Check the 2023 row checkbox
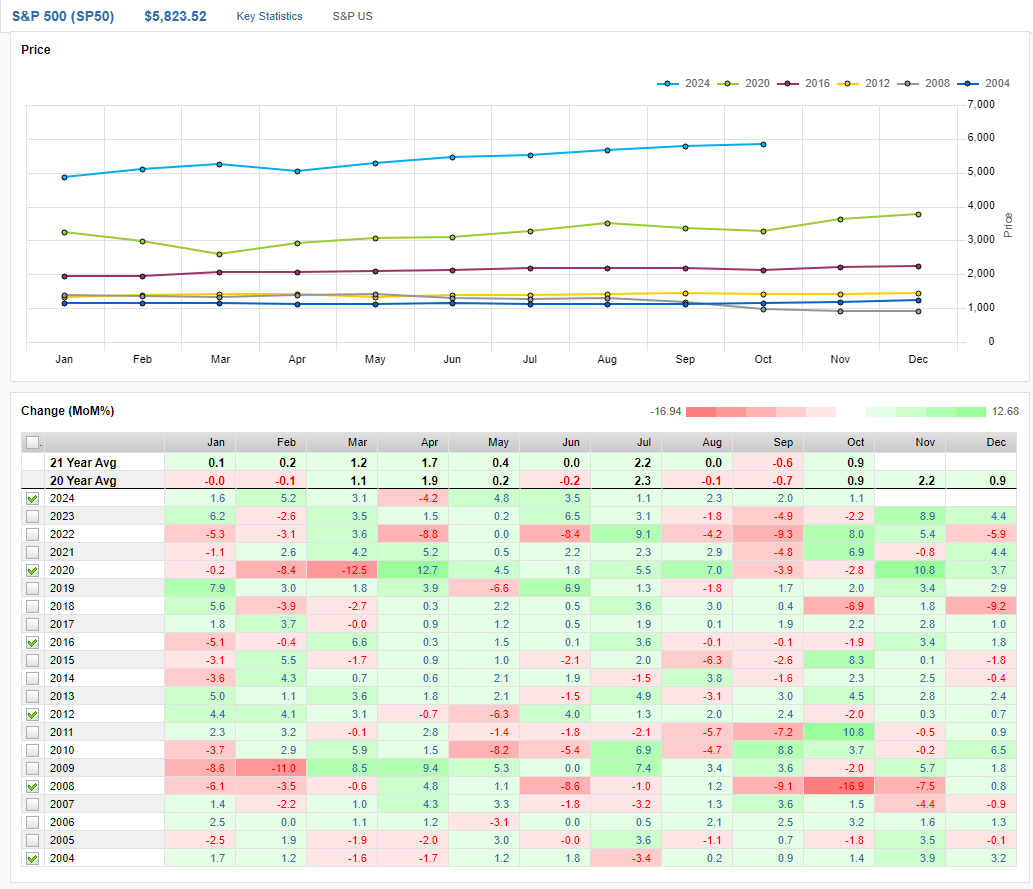The width and height of the screenshot is (1033, 889). coord(32,517)
